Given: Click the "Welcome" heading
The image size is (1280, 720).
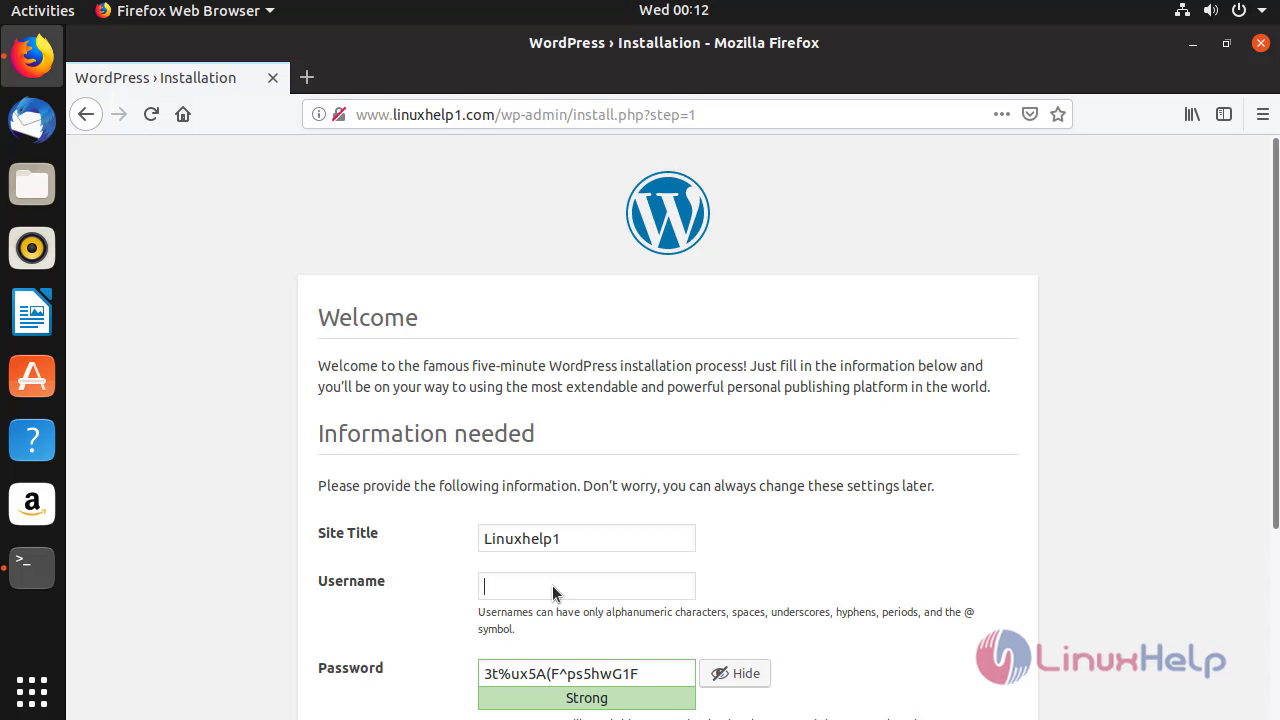Looking at the screenshot, I should (368, 317).
